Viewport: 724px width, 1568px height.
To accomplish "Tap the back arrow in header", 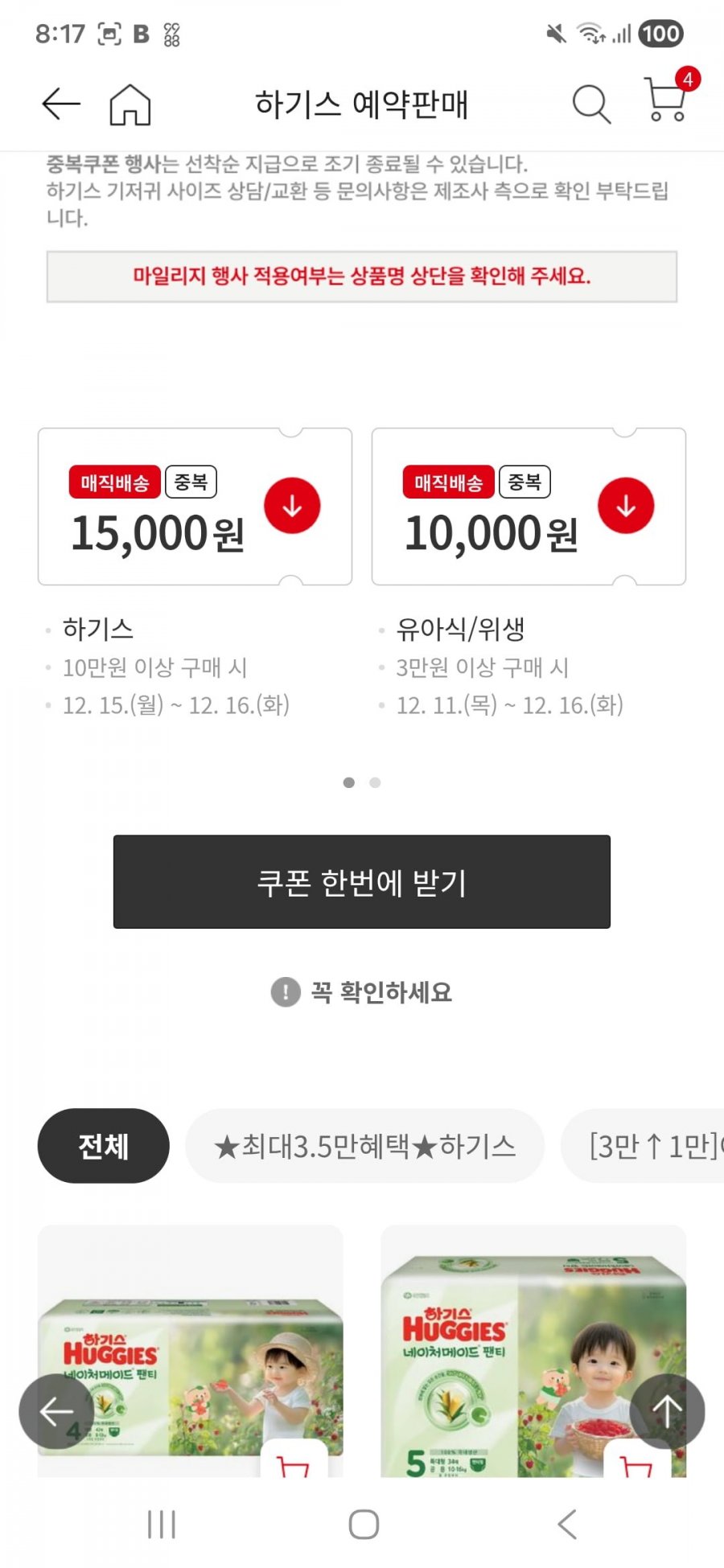I will click(x=61, y=104).
